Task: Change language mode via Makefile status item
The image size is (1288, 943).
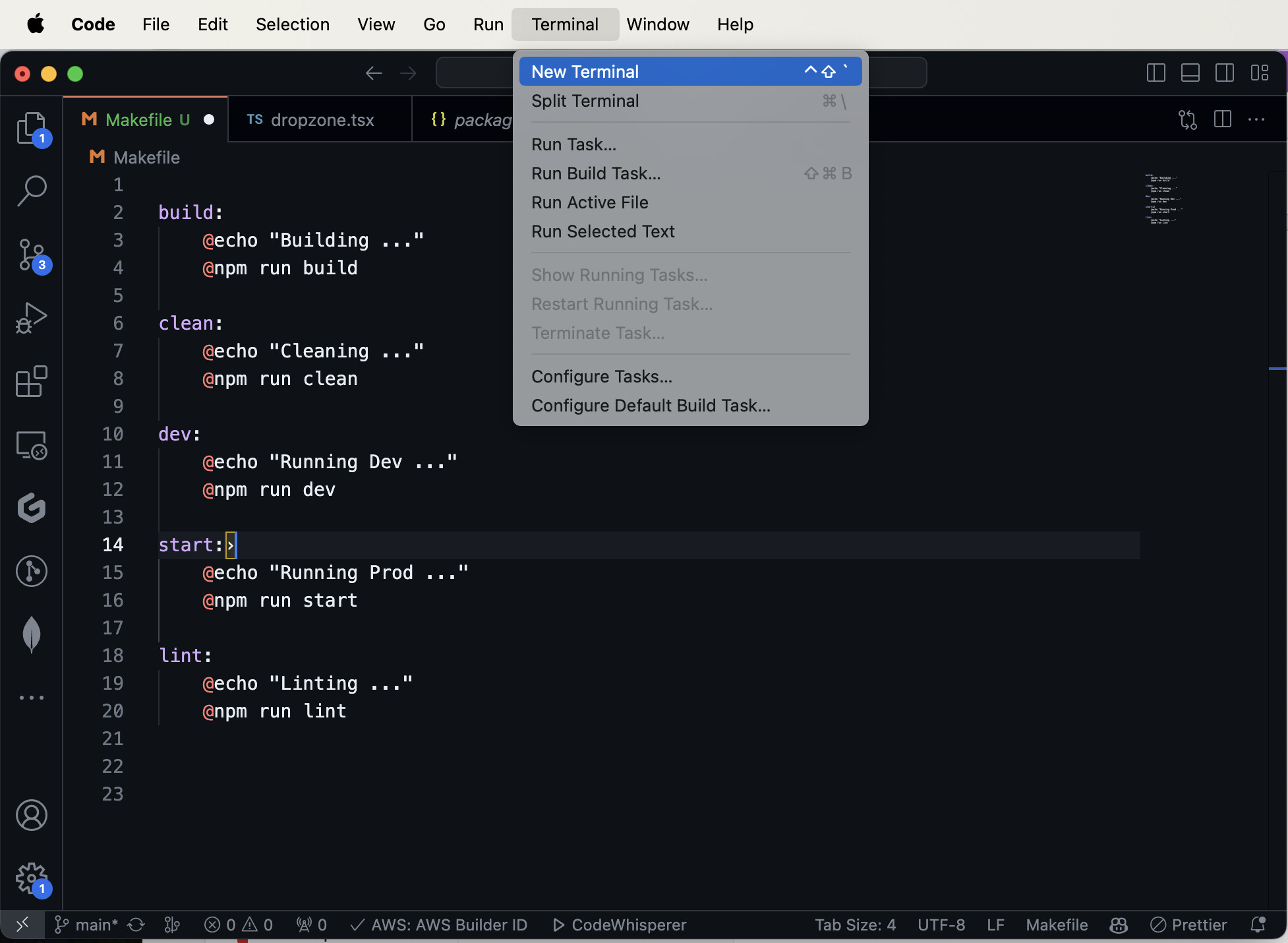Action: pyautogui.click(x=1057, y=925)
